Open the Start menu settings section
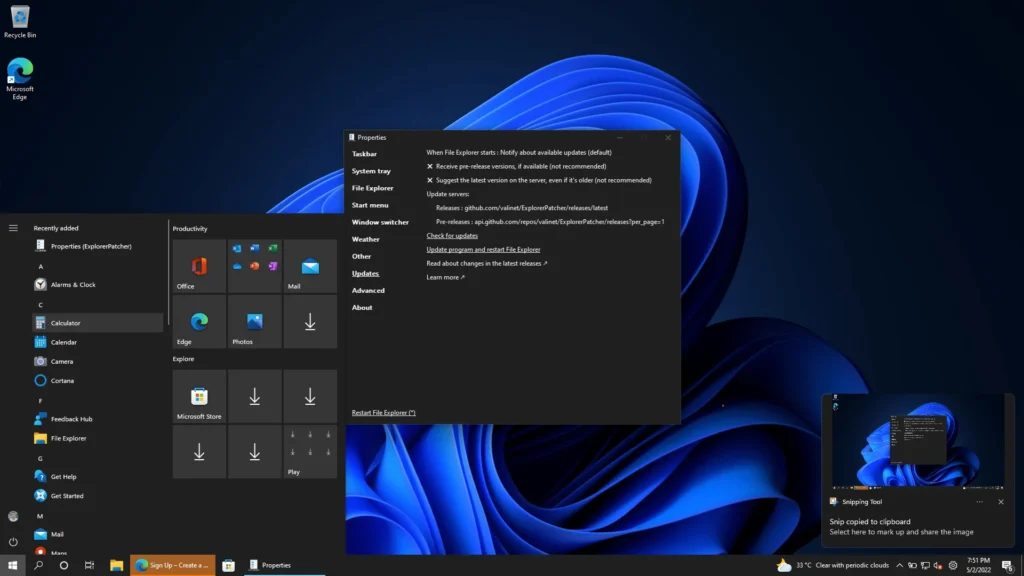This screenshot has height=576, width=1024. [x=370, y=205]
